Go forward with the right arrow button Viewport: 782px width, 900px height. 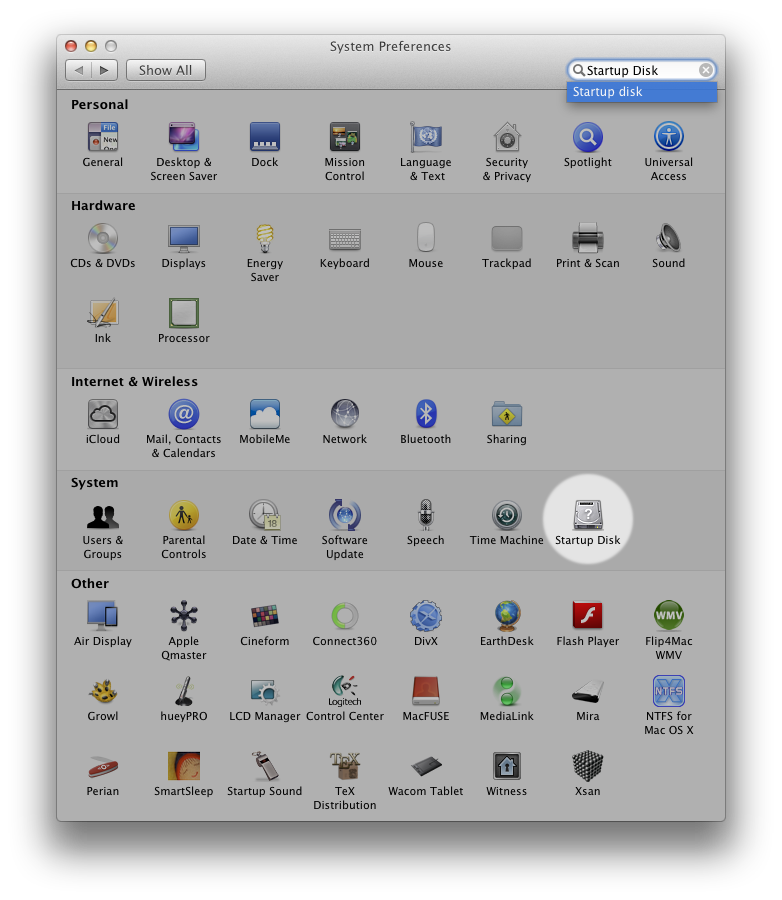coord(104,70)
